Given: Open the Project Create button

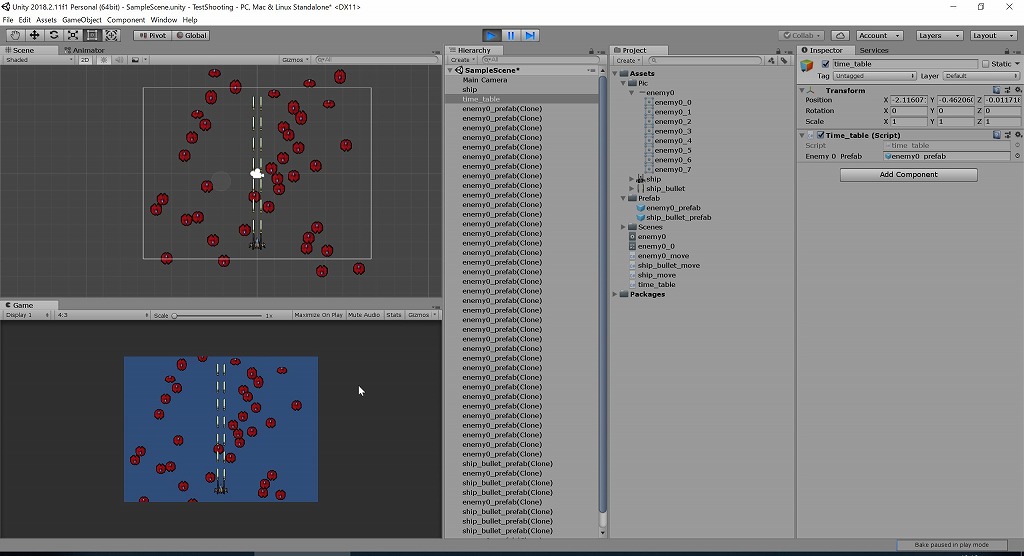Looking at the screenshot, I should point(628,60).
